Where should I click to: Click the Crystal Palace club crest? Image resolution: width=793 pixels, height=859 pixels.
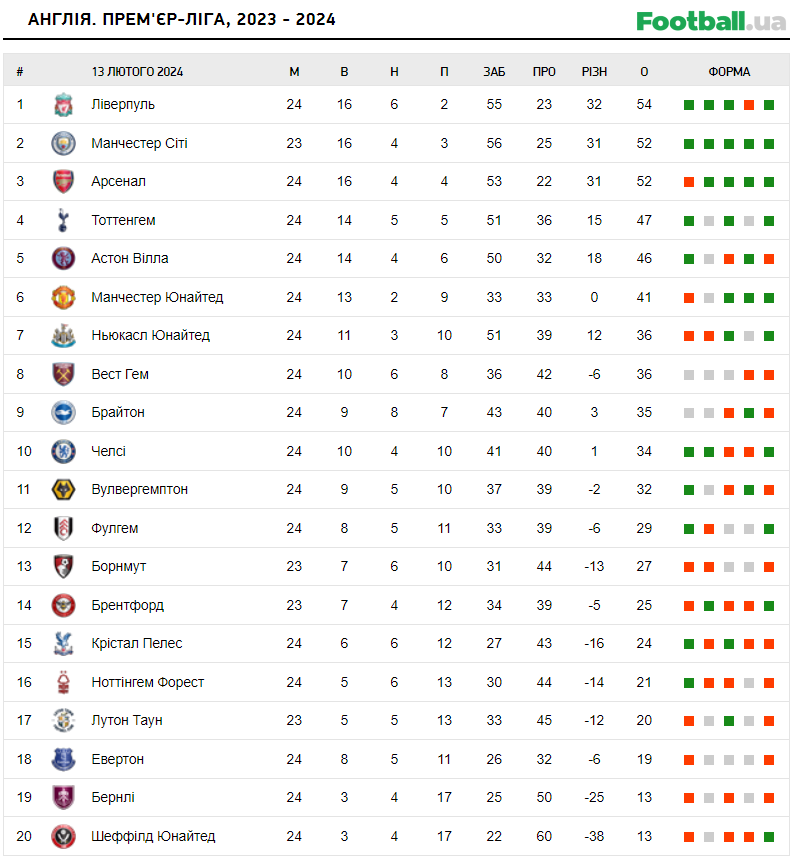coord(63,644)
